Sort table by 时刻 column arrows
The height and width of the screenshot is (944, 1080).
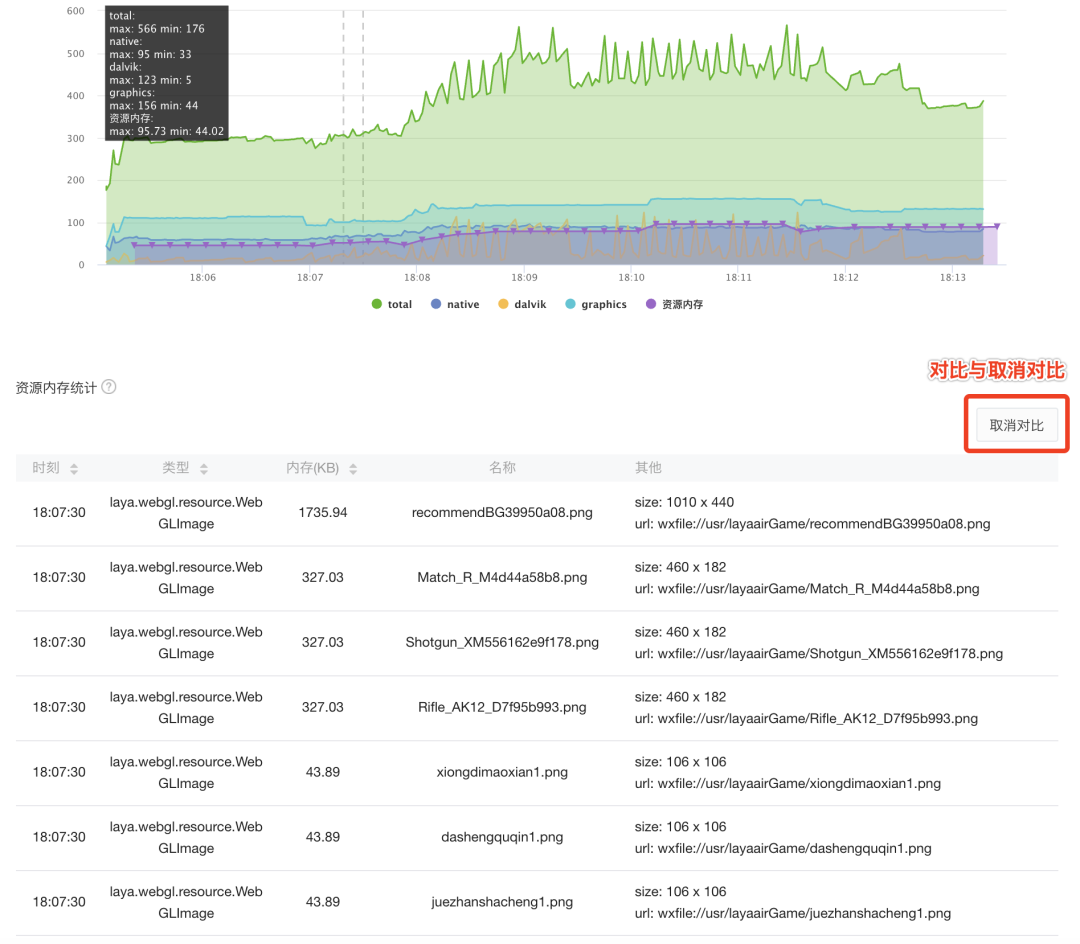(74, 469)
